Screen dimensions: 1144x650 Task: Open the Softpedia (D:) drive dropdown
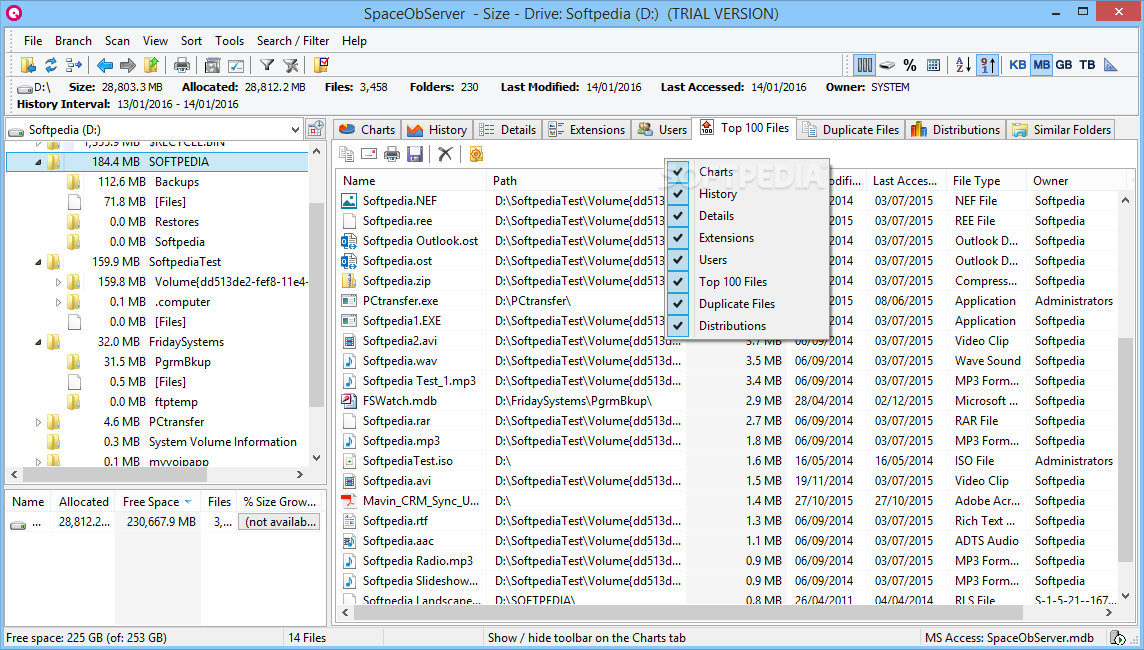(x=295, y=130)
